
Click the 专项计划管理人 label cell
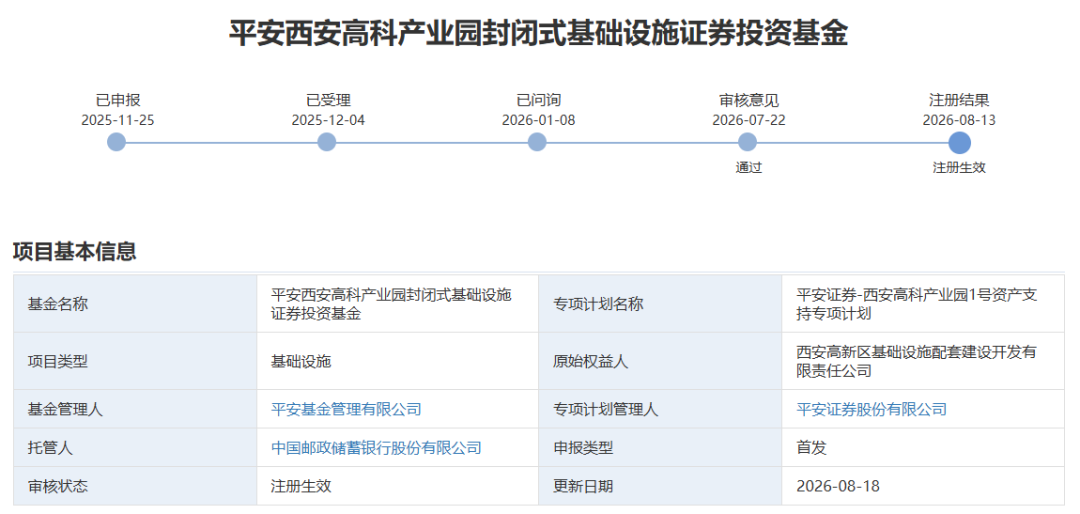pyautogui.click(x=660, y=409)
